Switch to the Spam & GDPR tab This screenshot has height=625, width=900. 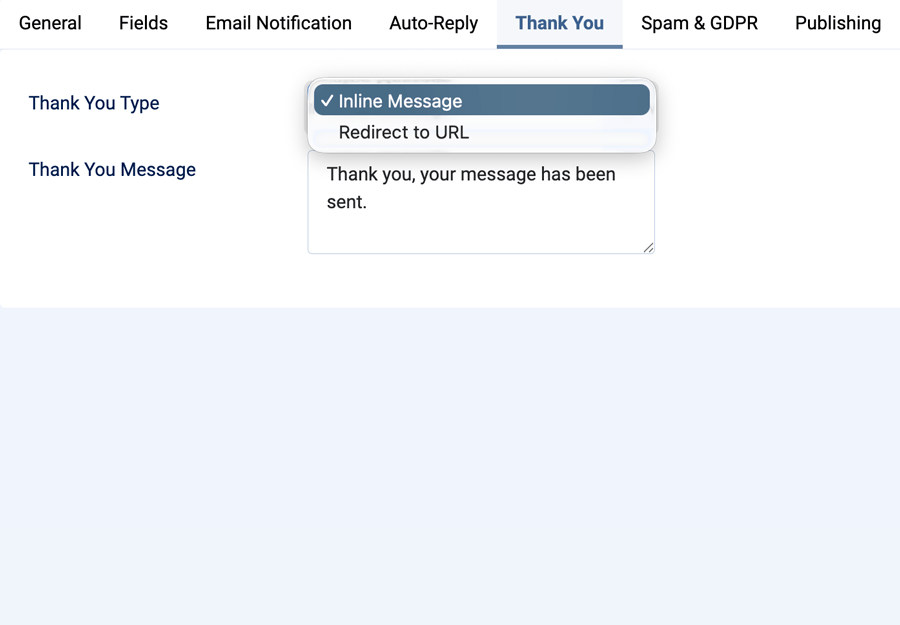[699, 23]
